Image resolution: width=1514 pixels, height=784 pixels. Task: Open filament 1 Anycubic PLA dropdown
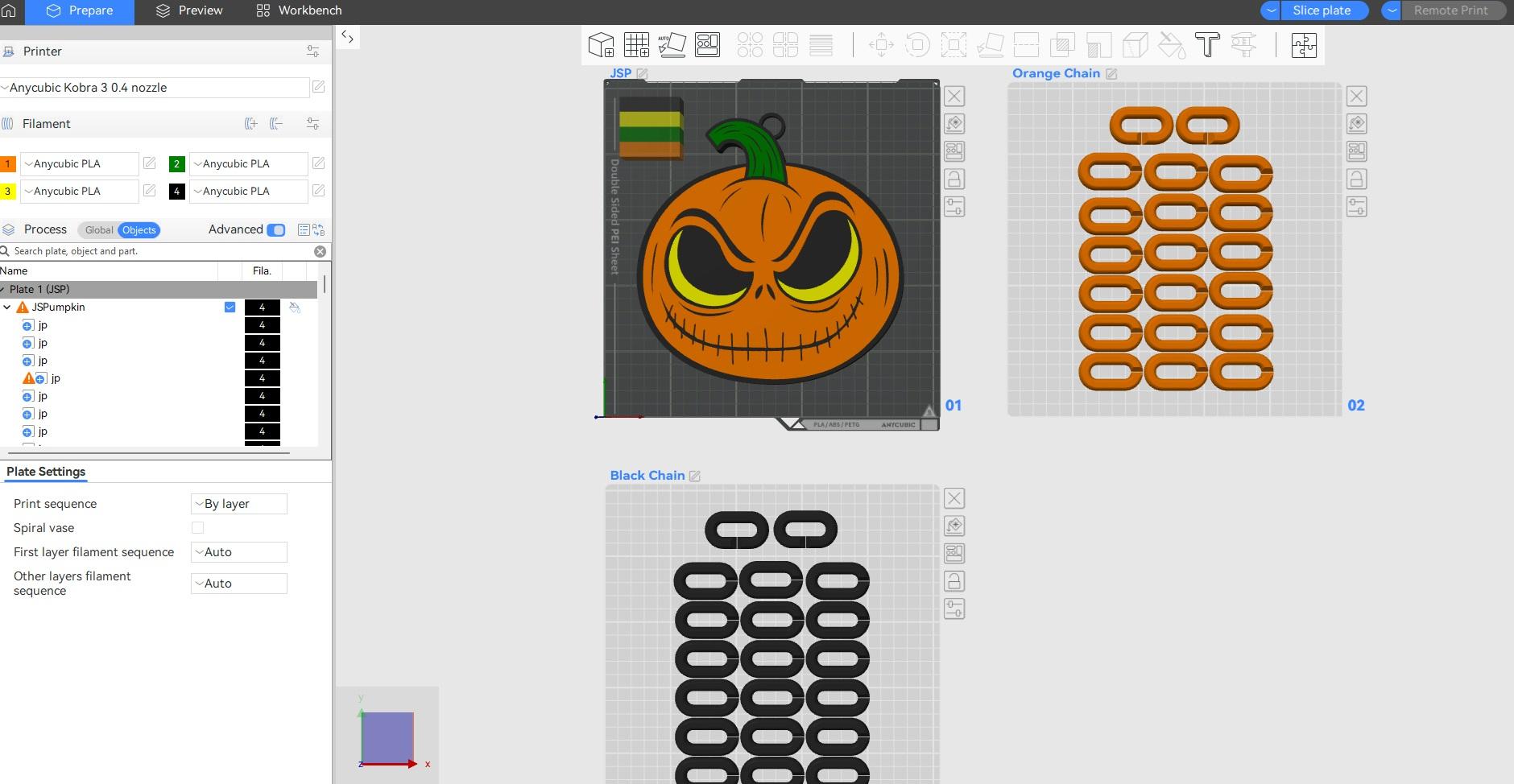[x=79, y=164]
